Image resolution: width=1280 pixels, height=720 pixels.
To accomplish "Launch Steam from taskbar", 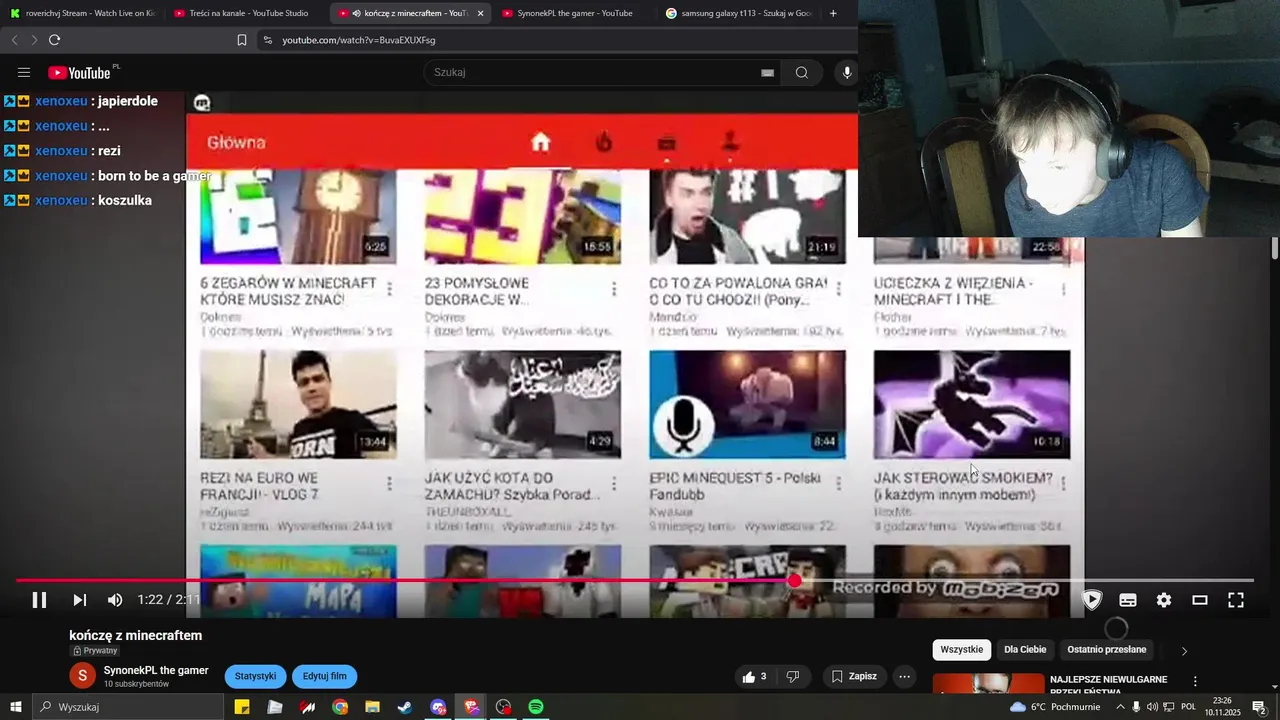I will [405, 707].
